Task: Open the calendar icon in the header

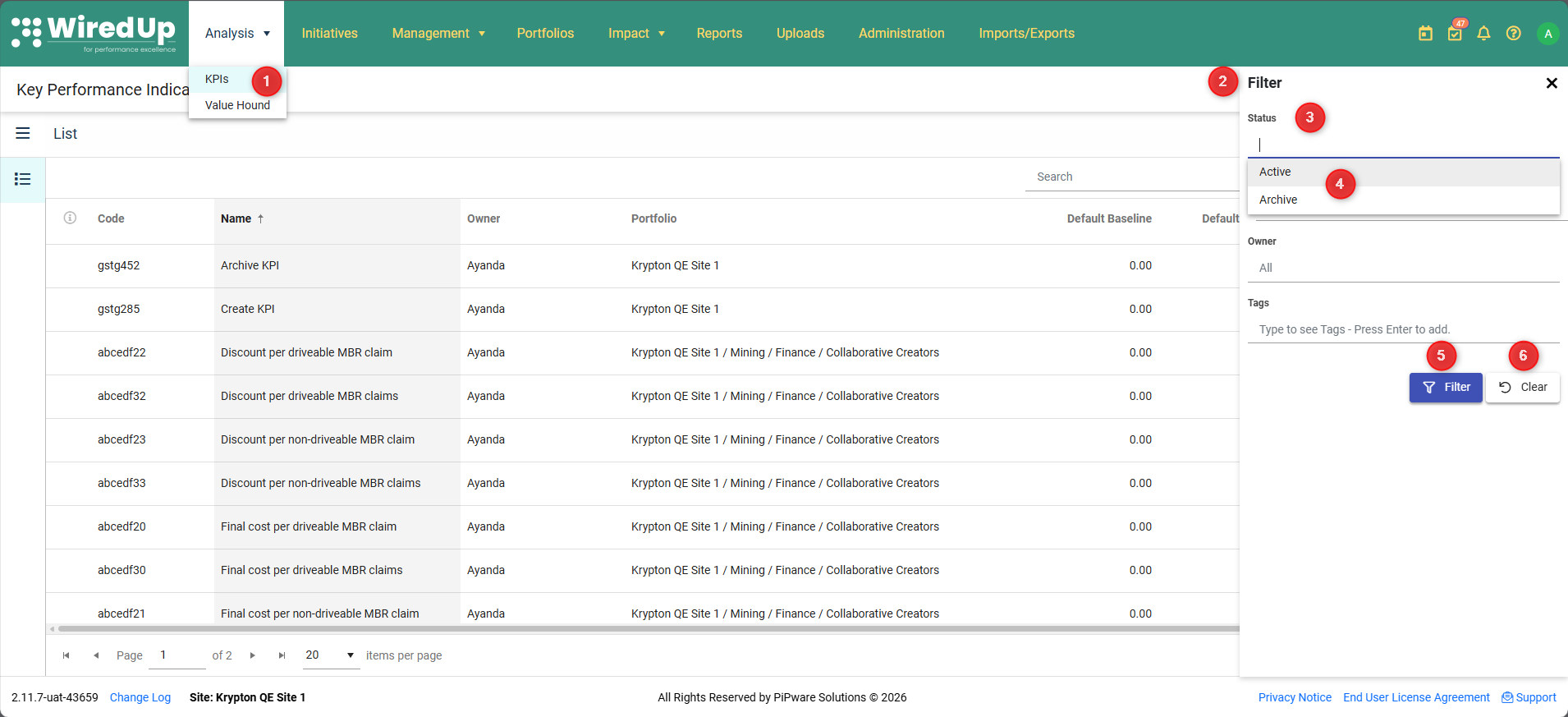Action: (1425, 34)
